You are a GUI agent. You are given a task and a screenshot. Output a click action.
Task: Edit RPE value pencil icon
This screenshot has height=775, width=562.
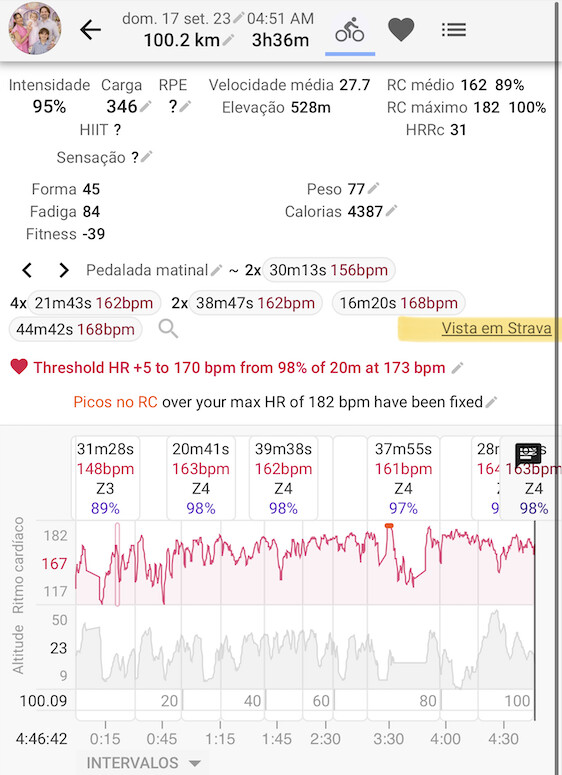click(x=185, y=106)
